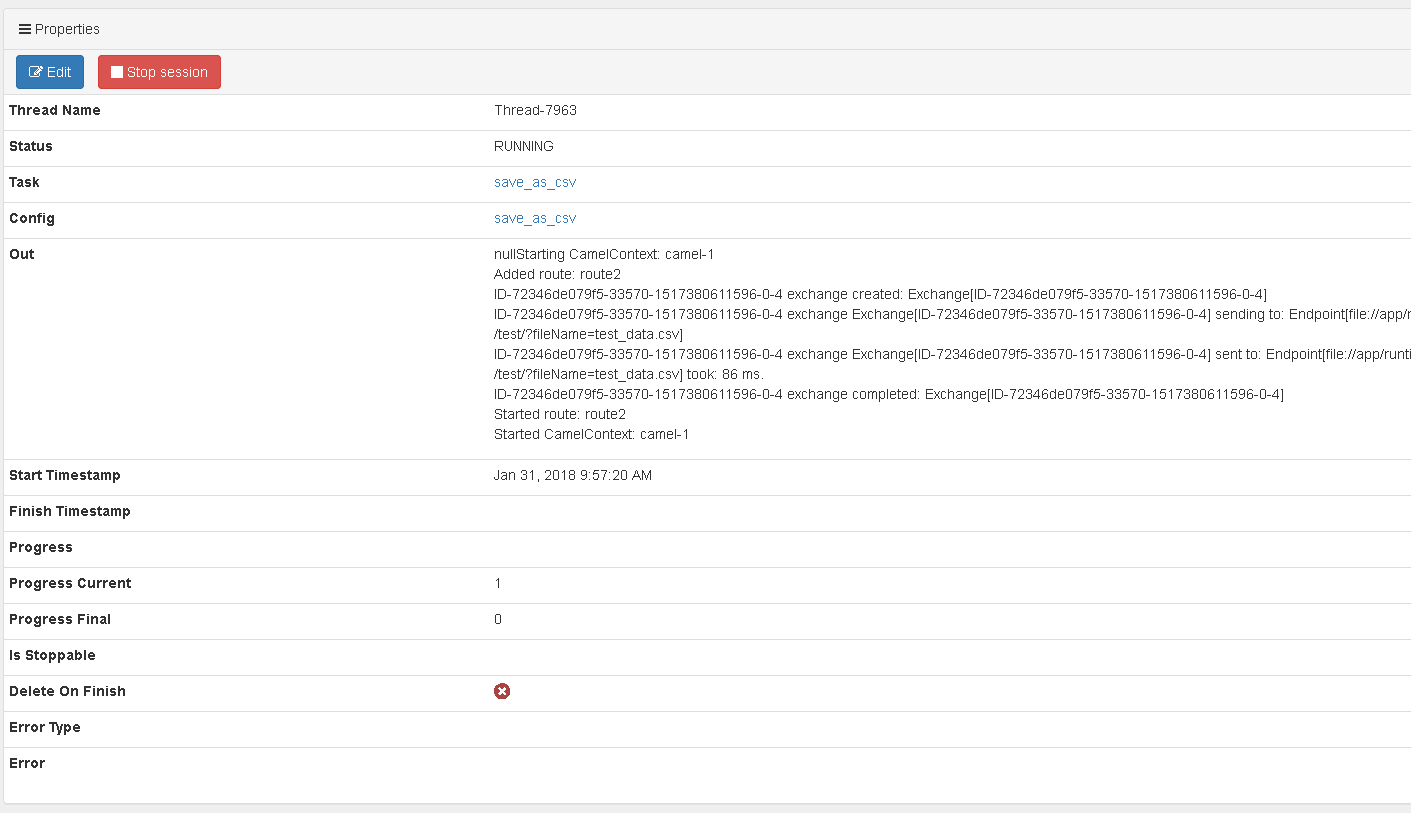Image resolution: width=1411 pixels, height=813 pixels.
Task: Select the Thread-7963 value
Action: click(535, 110)
